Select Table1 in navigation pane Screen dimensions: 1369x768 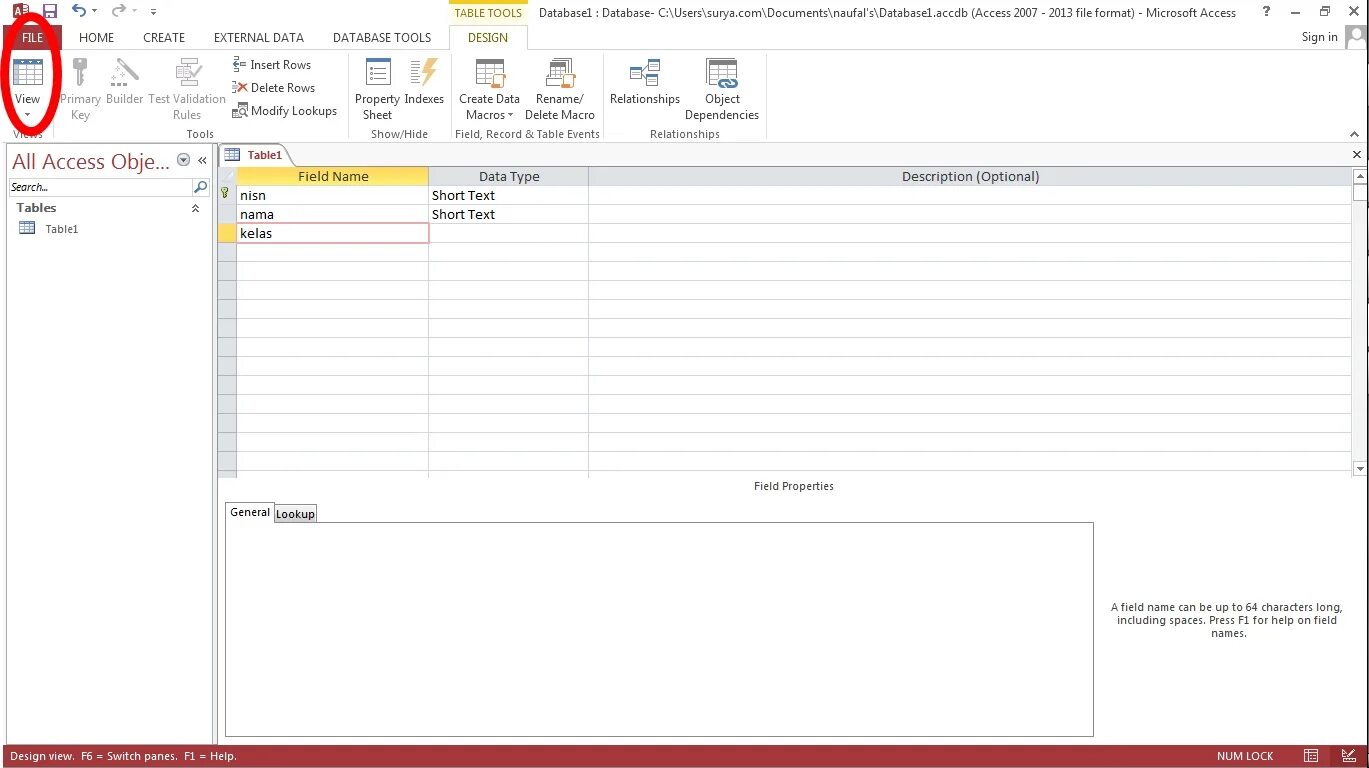coord(61,229)
